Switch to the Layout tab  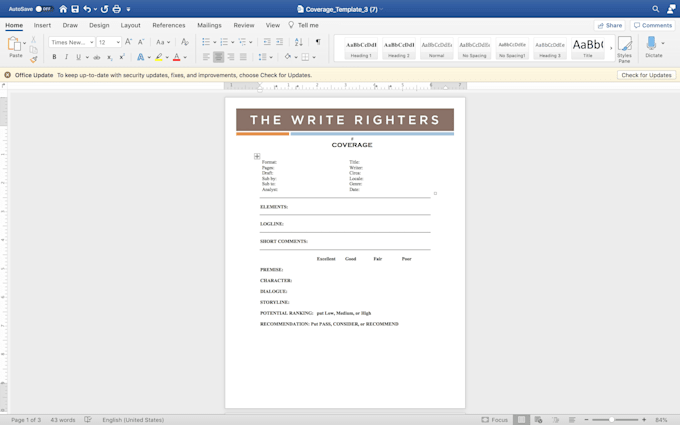[131, 25]
